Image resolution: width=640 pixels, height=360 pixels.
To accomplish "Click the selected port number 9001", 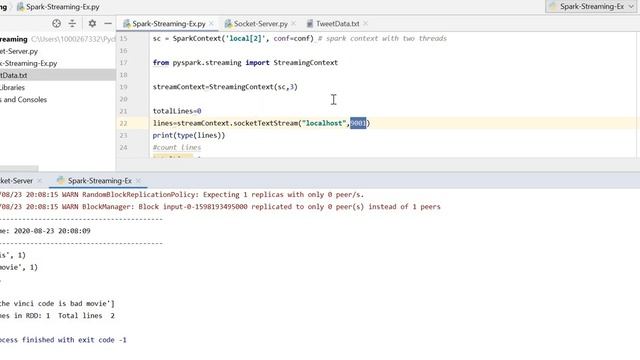I will tap(358, 123).
